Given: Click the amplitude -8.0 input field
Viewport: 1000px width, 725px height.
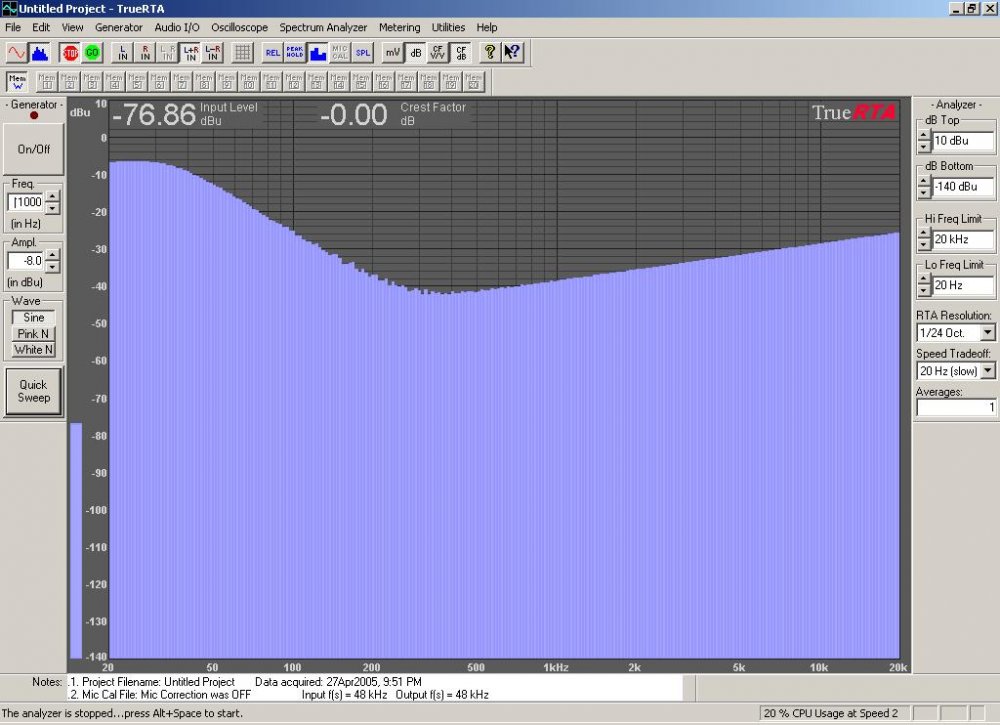Looking at the screenshot, I should (26, 261).
